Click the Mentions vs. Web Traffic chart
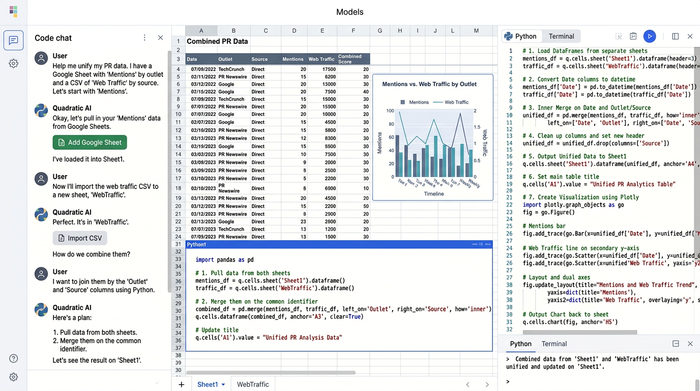 (x=433, y=137)
